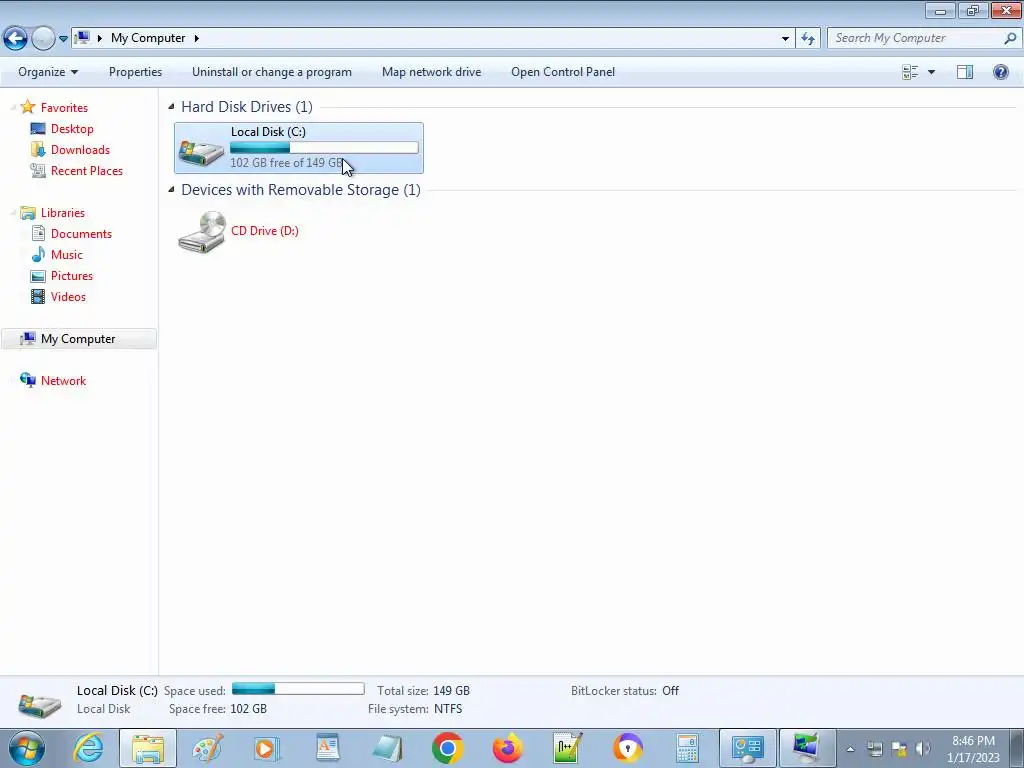Click the Space used bar in details pane

(x=298, y=688)
